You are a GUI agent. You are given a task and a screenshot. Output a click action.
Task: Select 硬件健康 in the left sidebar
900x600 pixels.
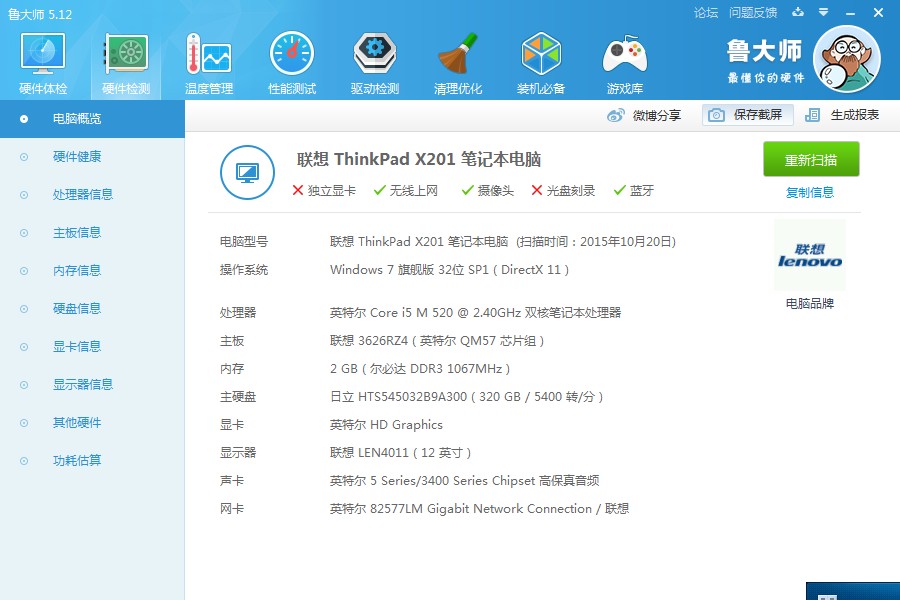coord(77,157)
